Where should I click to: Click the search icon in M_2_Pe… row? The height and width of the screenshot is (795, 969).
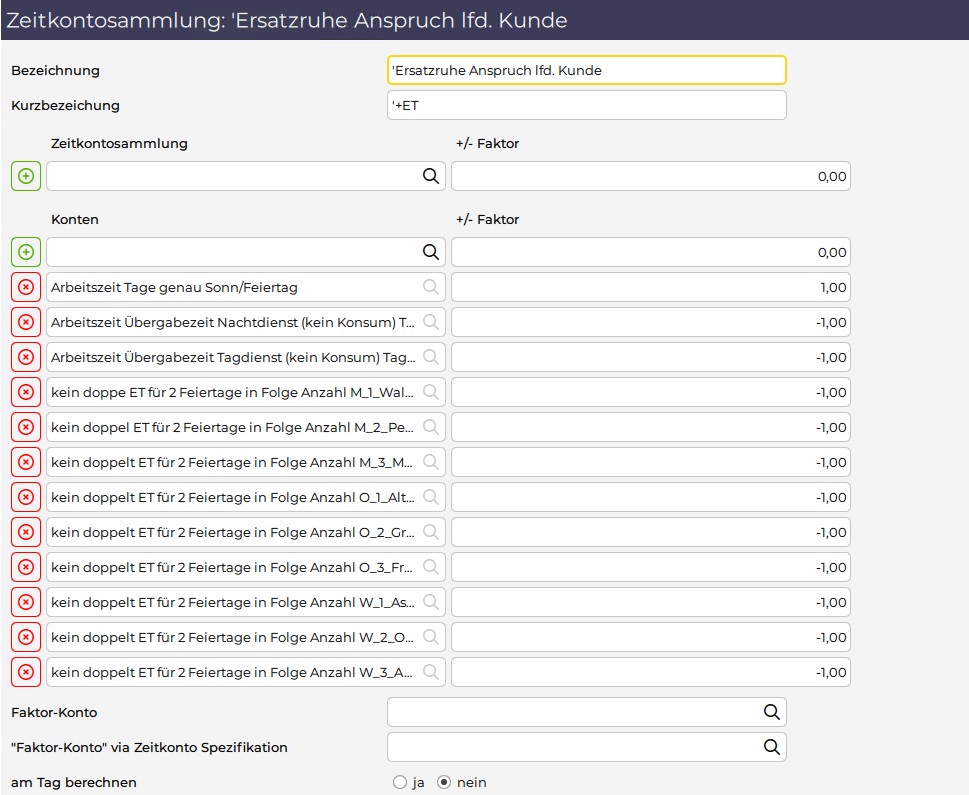click(431, 427)
